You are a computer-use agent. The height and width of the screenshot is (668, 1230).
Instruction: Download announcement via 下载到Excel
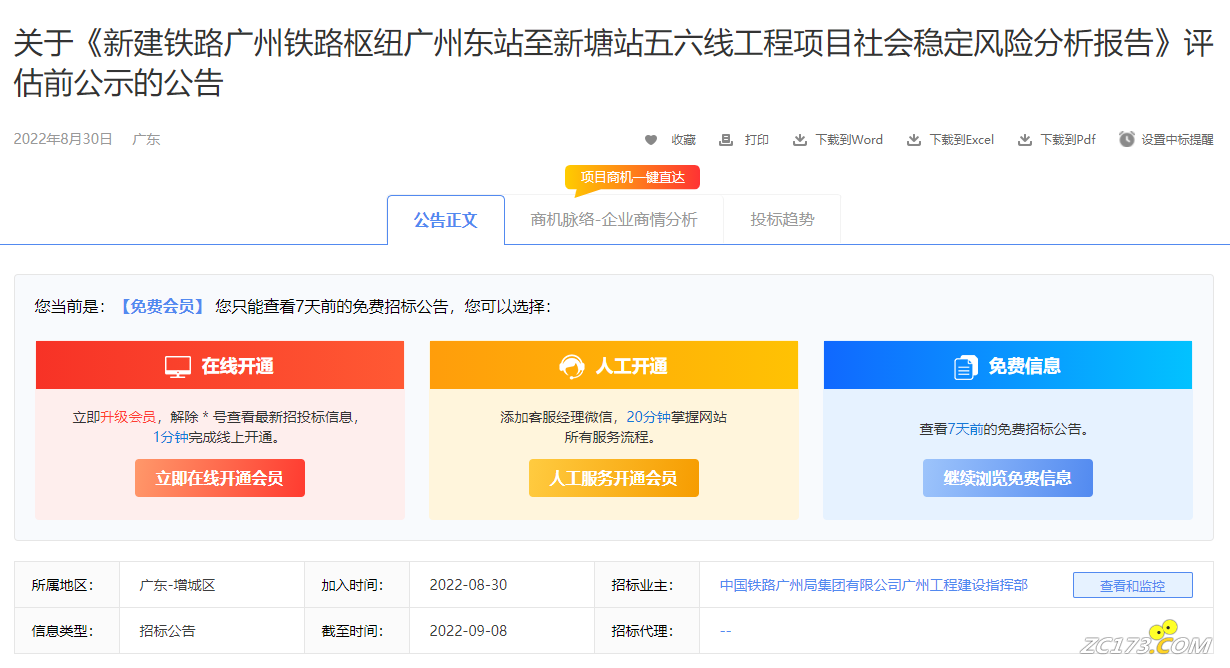[x=962, y=140]
